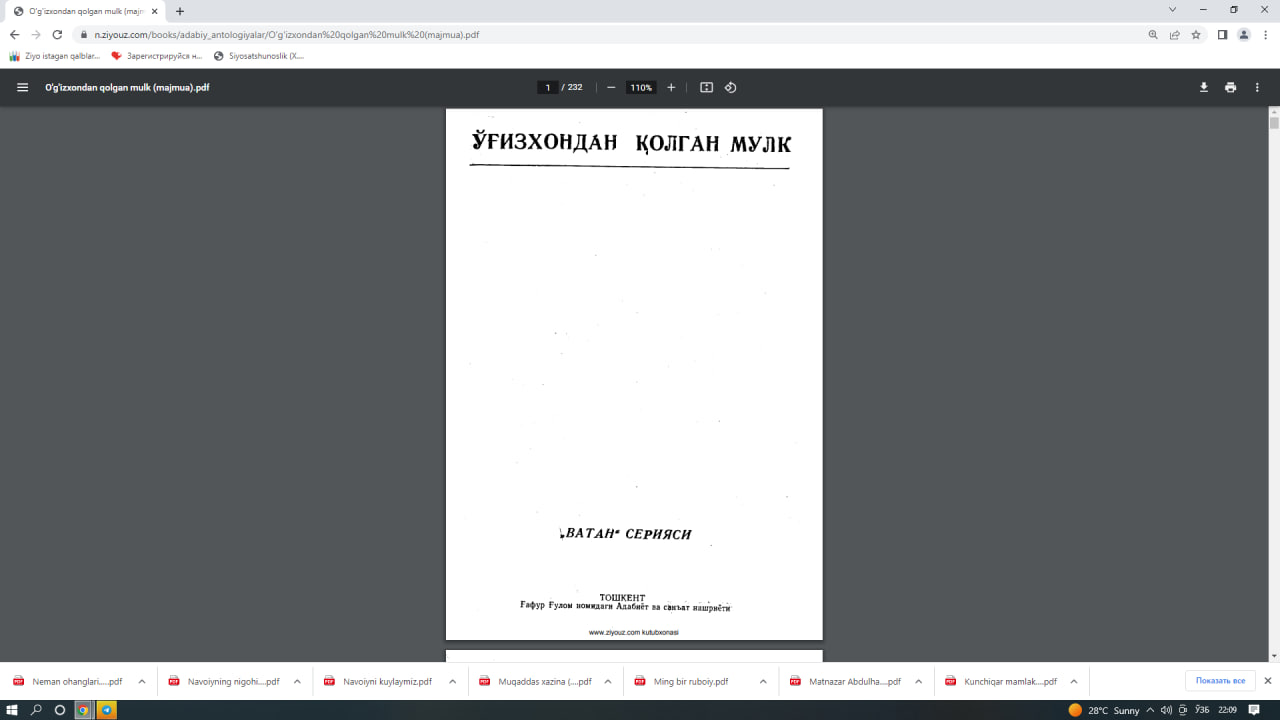Toggle the browser side panel
This screenshot has height=720, width=1280.
point(1222,34)
